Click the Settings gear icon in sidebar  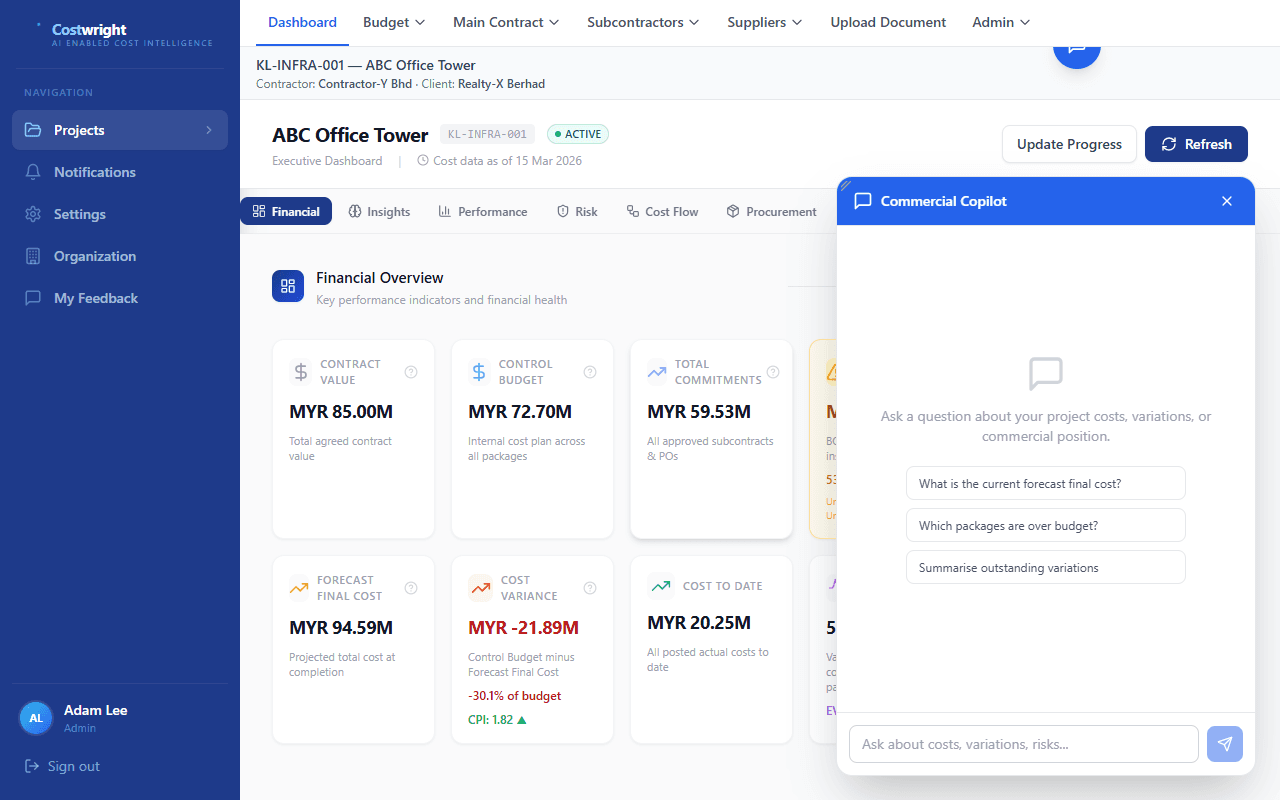(x=33, y=214)
